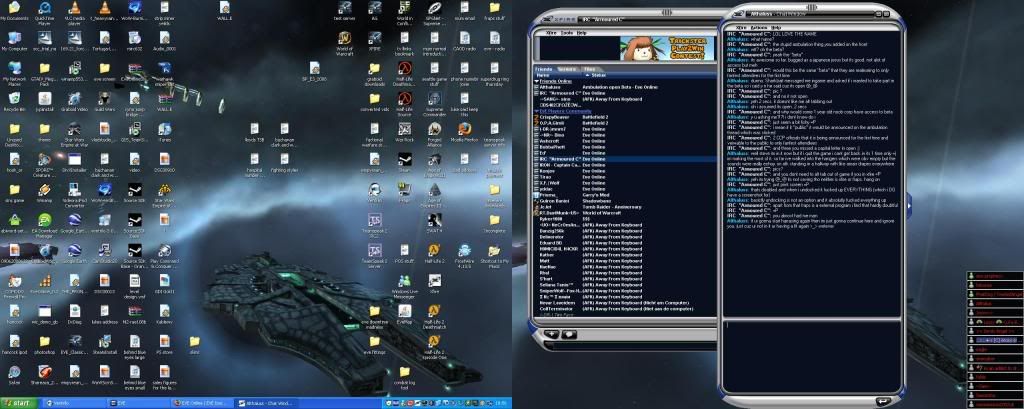Screen dimensions: 1024x409
Task: Select the Friends tab in Xfire
Action: [543, 69]
